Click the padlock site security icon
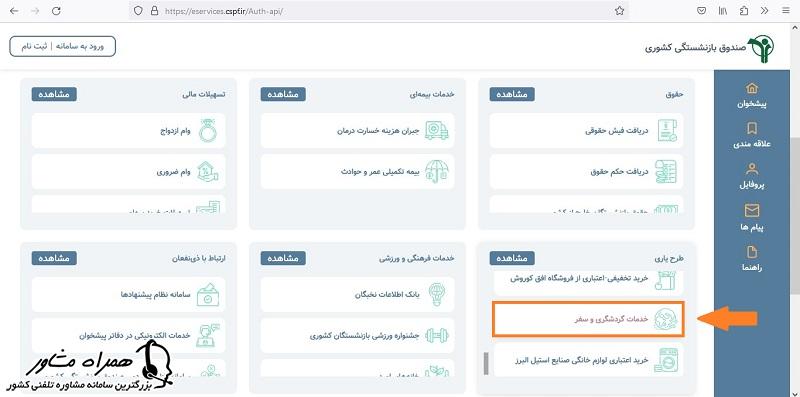Screen dimensions: 800x397 [154, 11]
